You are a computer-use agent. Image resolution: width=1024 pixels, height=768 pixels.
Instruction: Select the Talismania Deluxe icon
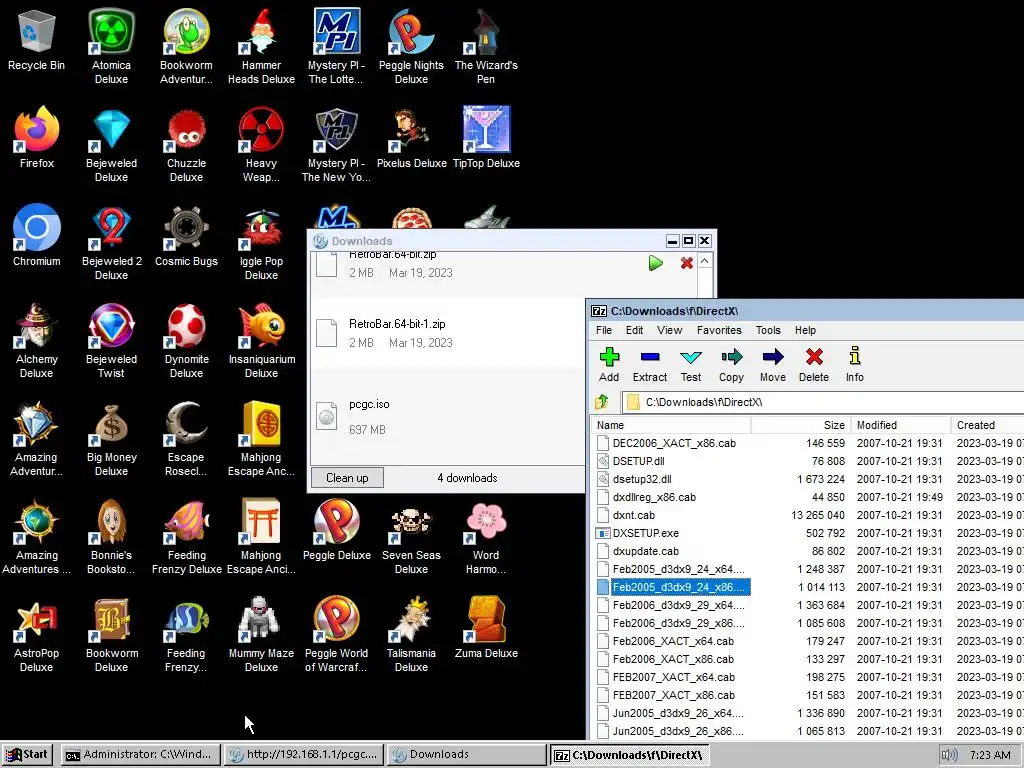click(x=411, y=634)
